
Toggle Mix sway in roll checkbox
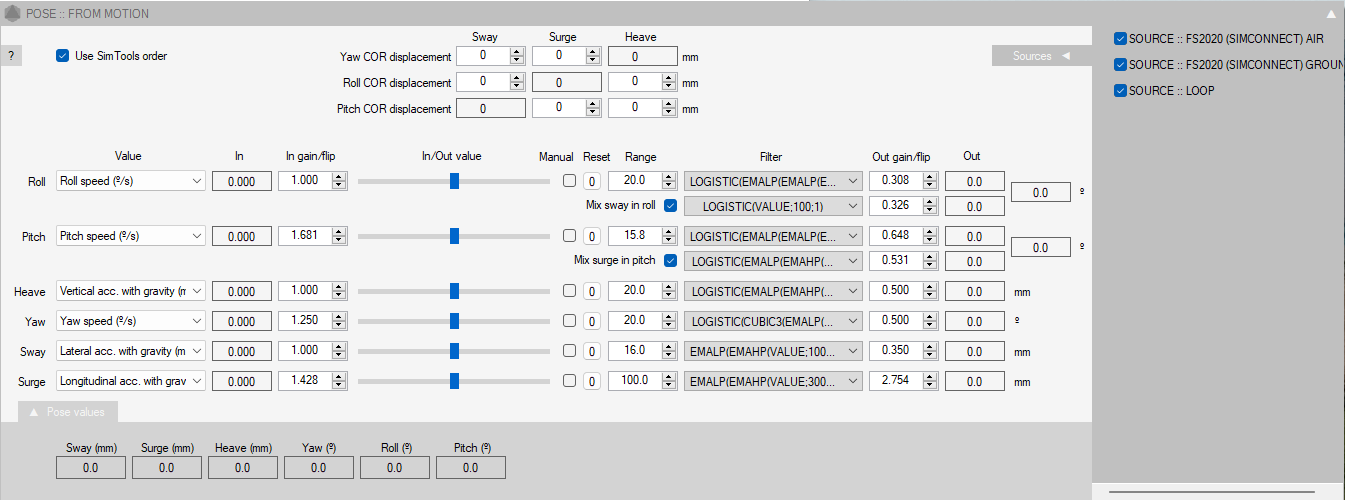point(670,206)
